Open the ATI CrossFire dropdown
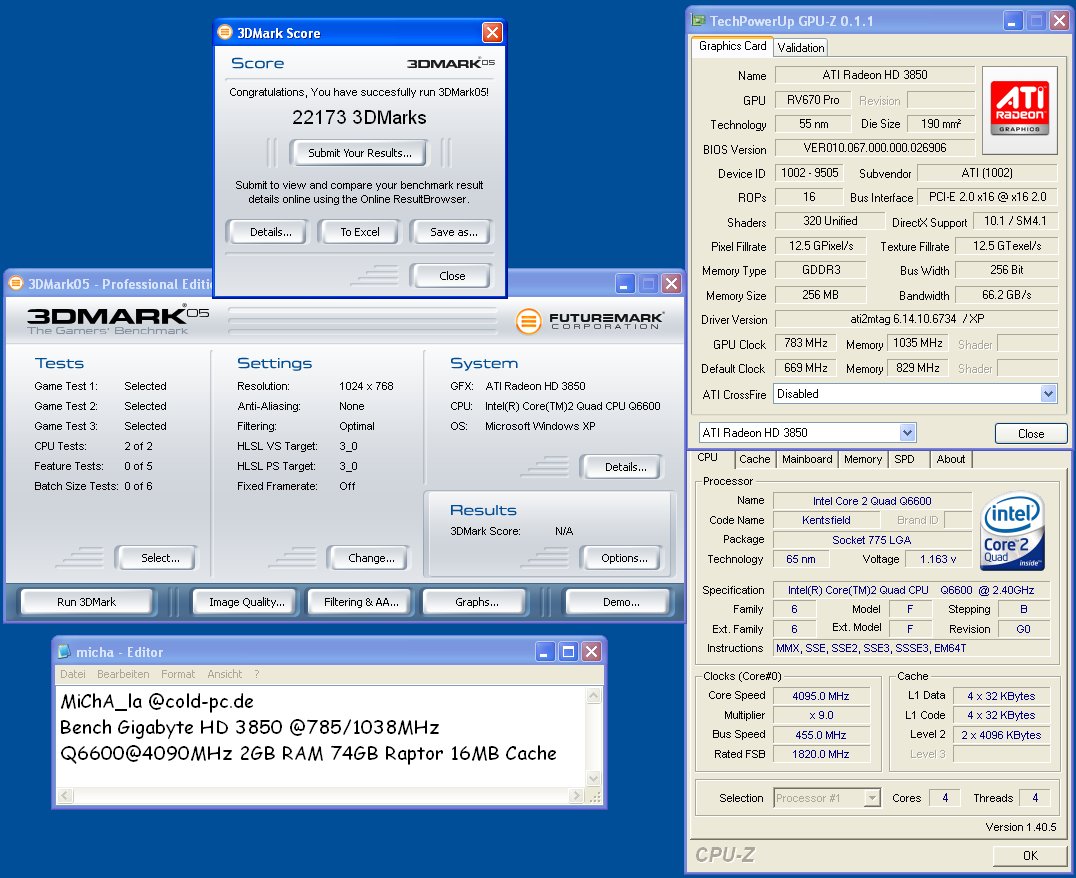Image resolution: width=1076 pixels, height=878 pixels. click(1048, 394)
